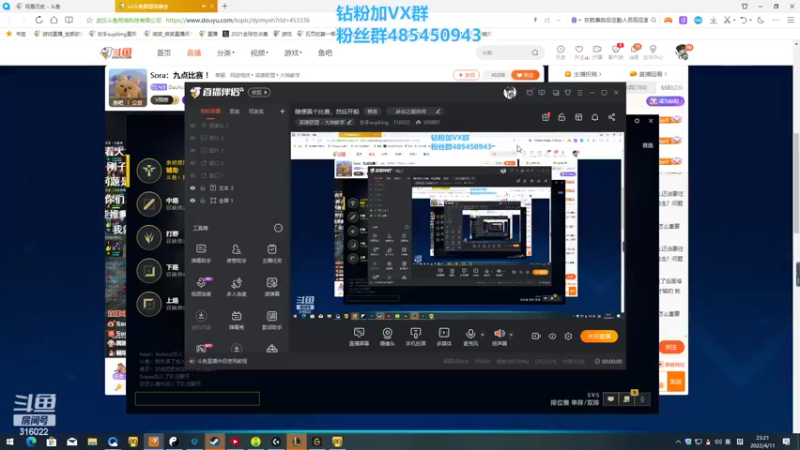Open 视频 dropdown in Douyu navigation
Viewport: 800px width, 450px height.
tap(259, 53)
